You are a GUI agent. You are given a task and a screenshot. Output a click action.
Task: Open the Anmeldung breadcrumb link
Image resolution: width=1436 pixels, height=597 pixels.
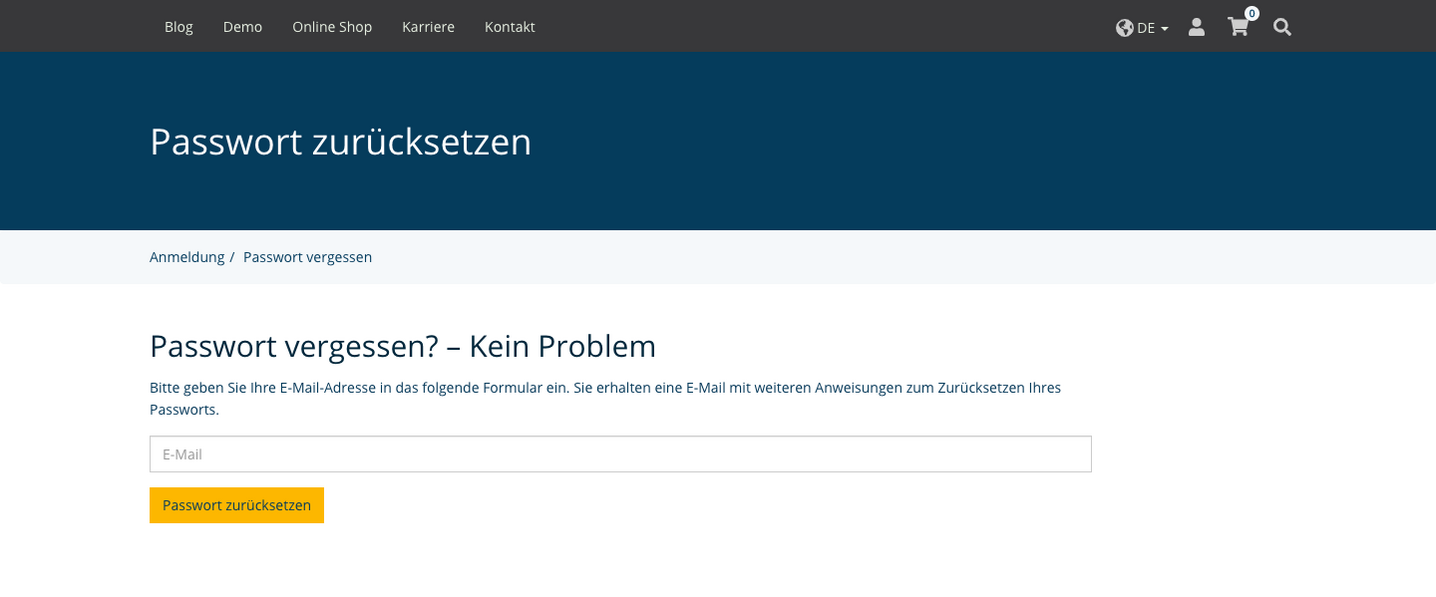(x=187, y=257)
